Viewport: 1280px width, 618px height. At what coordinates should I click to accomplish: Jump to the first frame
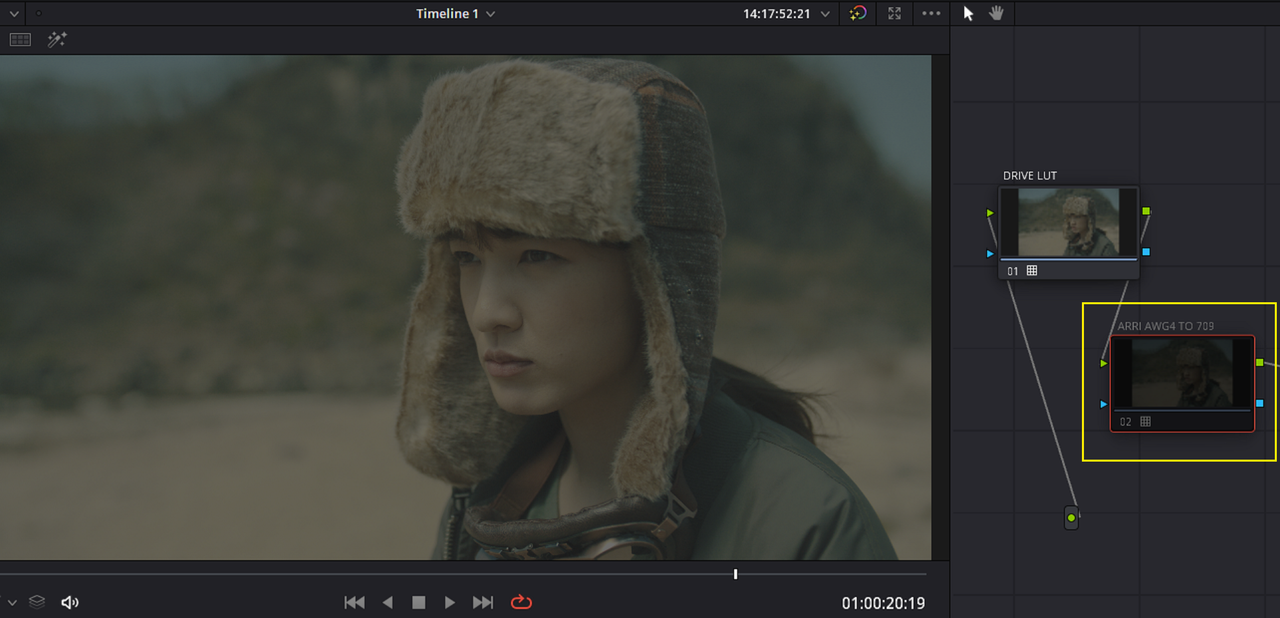(354, 602)
